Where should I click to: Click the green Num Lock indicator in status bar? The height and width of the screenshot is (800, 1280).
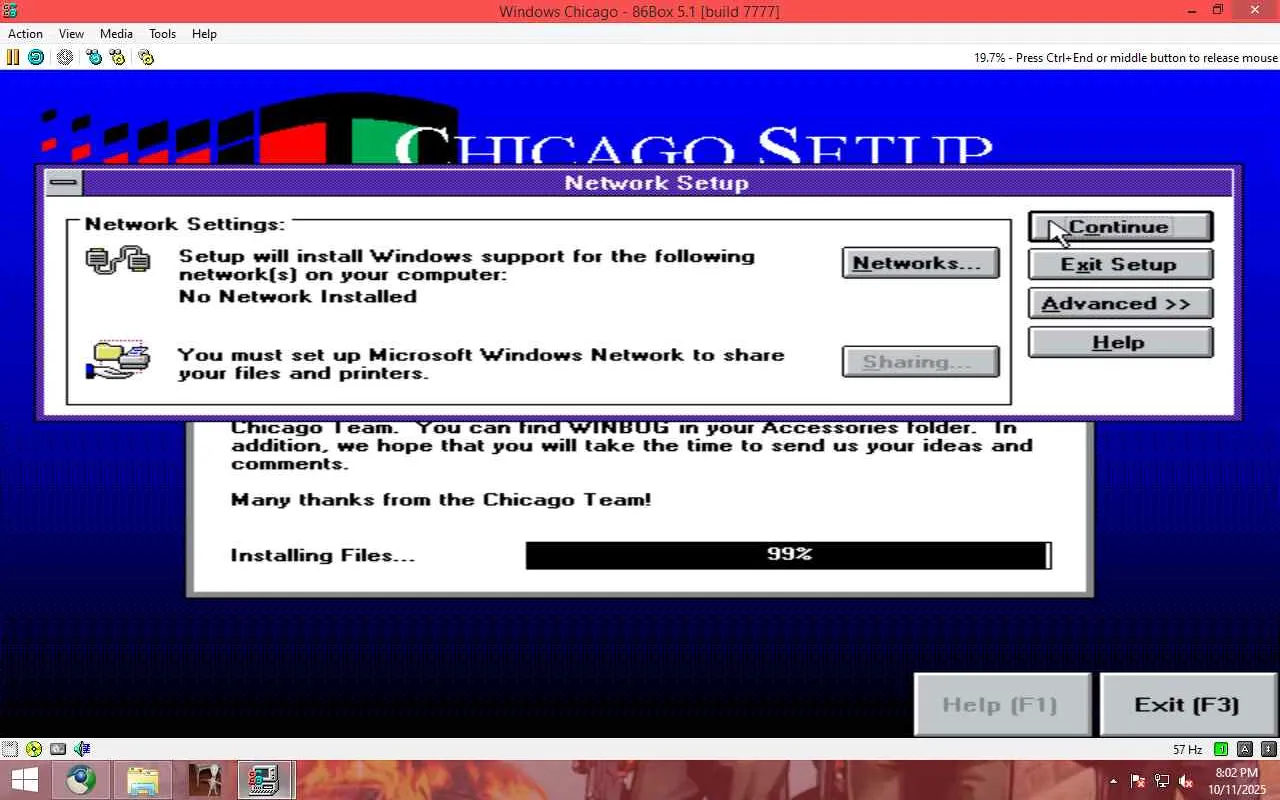pos(1221,749)
